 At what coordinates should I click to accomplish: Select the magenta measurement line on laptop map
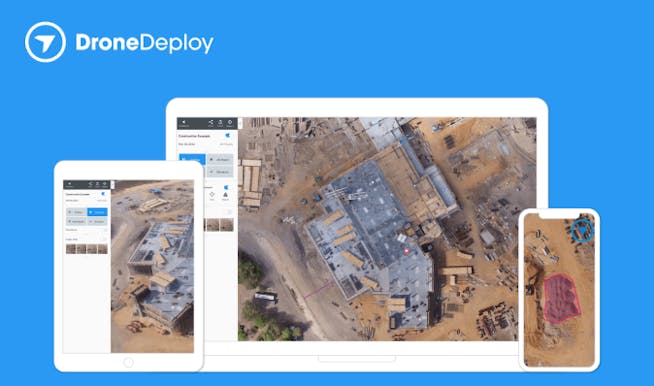318,290
